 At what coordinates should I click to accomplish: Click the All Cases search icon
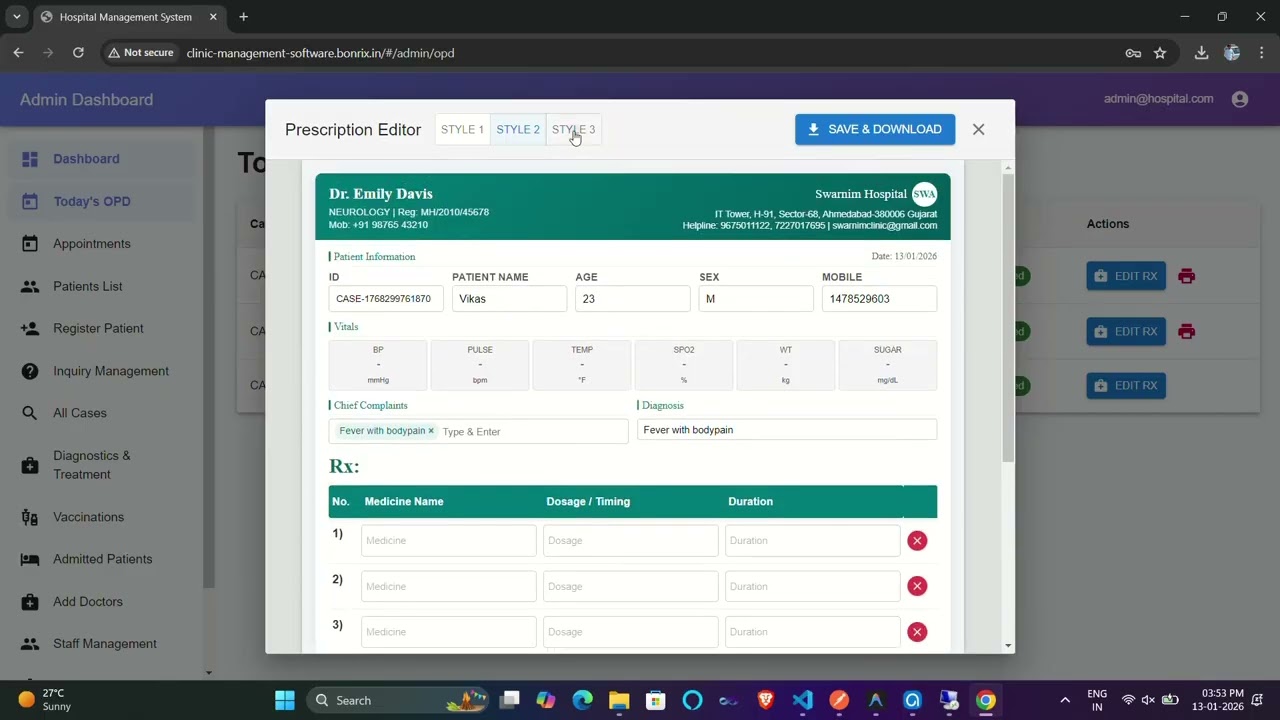point(30,413)
